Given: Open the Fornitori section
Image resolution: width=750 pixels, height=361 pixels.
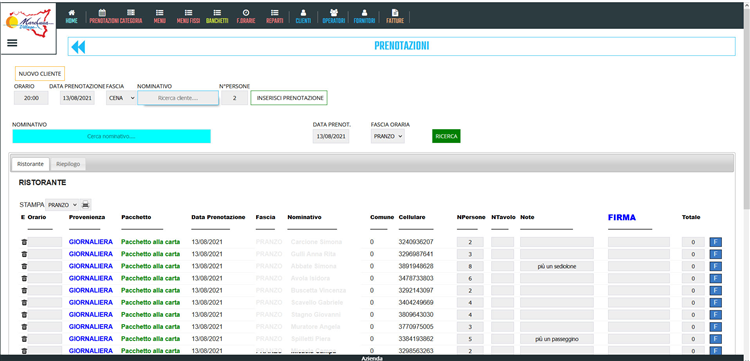Looking at the screenshot, I should tap(364, 16).
